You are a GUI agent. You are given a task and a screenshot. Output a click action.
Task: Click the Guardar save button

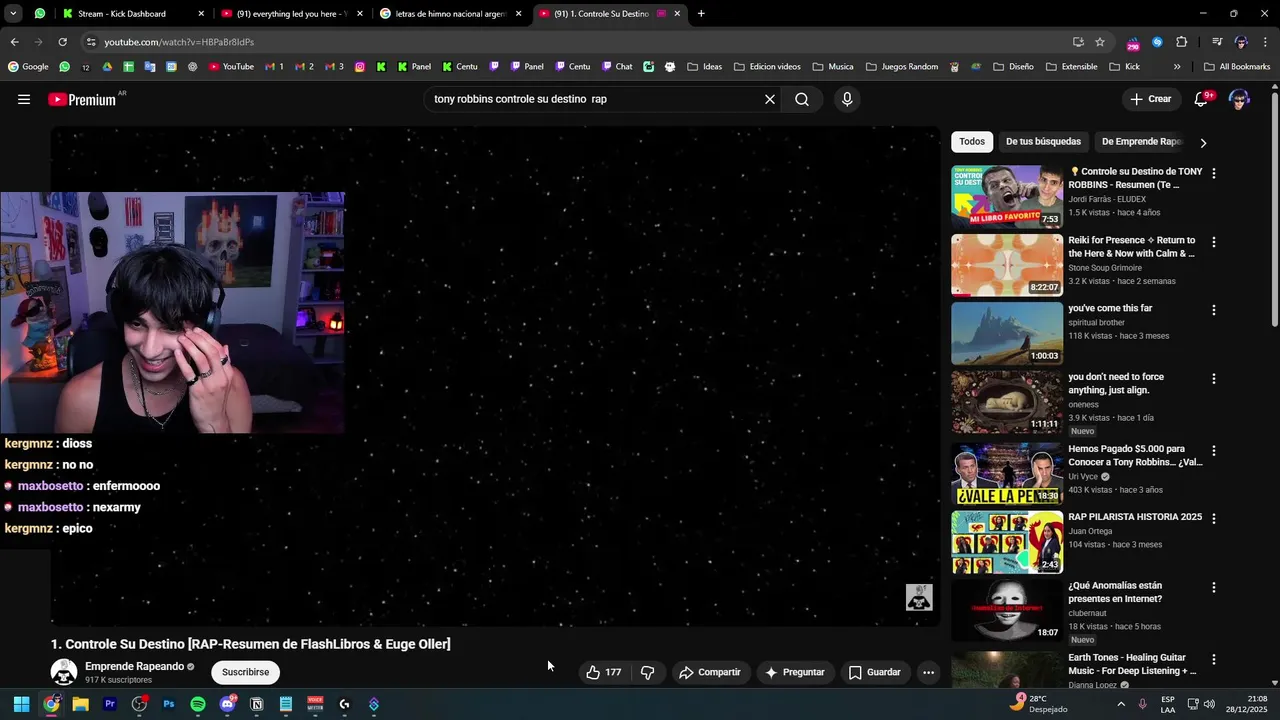point(875,672)
